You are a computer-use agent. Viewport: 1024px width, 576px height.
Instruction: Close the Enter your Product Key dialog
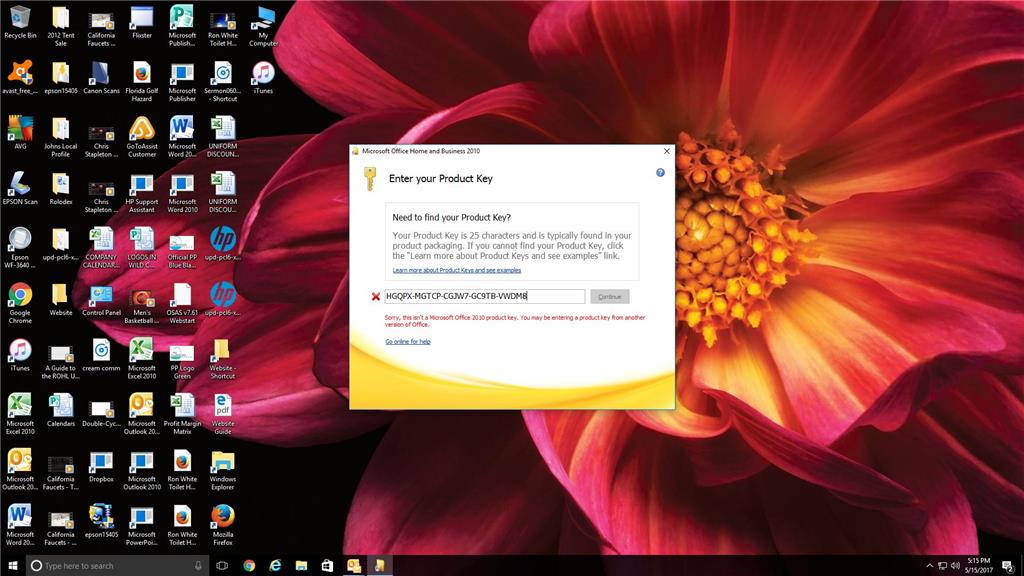point(666,151)
